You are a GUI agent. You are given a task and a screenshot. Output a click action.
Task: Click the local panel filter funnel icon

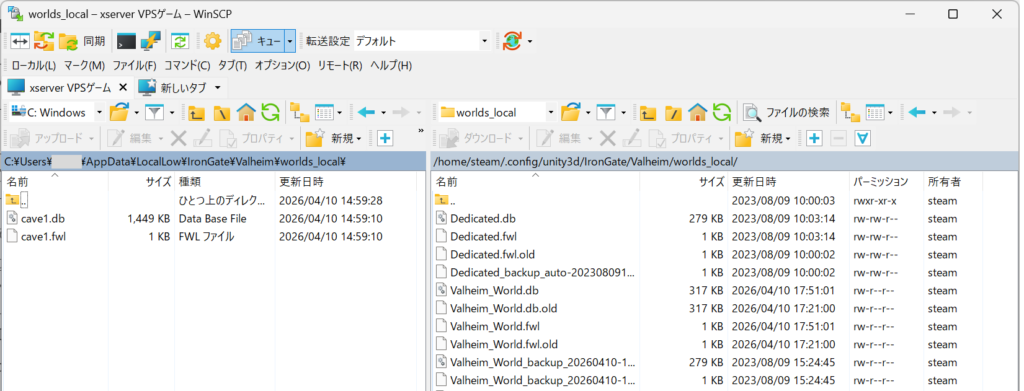click(154, 112)
